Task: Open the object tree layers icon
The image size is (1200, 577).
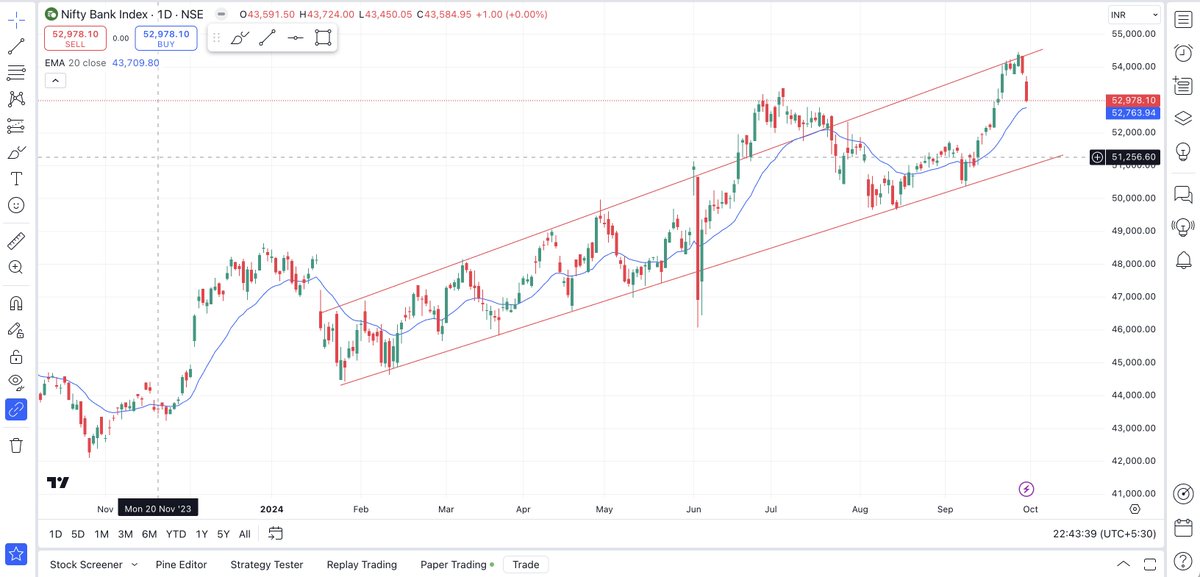Action: 1183,116
